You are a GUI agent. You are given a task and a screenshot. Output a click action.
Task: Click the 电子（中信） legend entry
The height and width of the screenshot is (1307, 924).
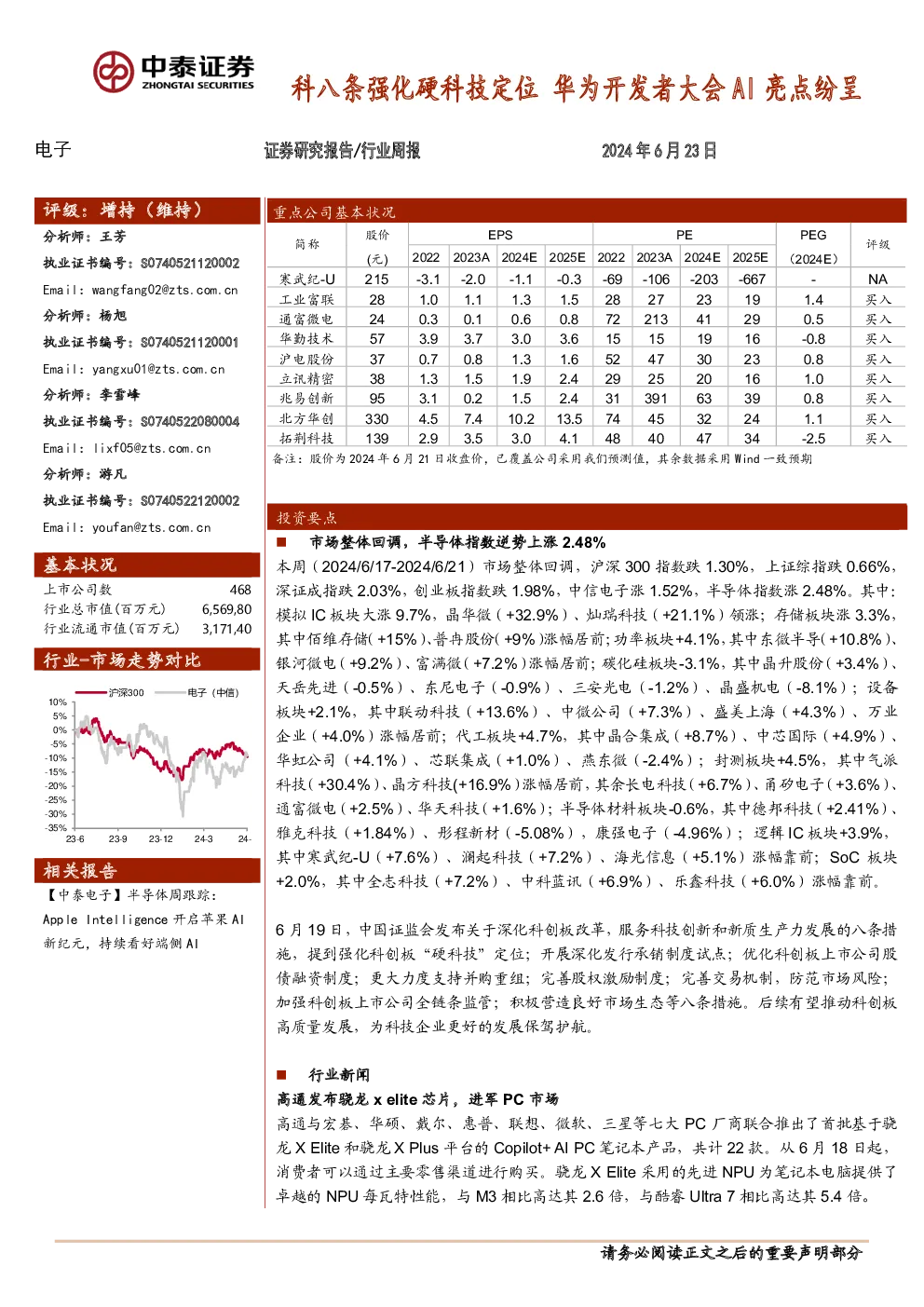click(x=197, y=692)
